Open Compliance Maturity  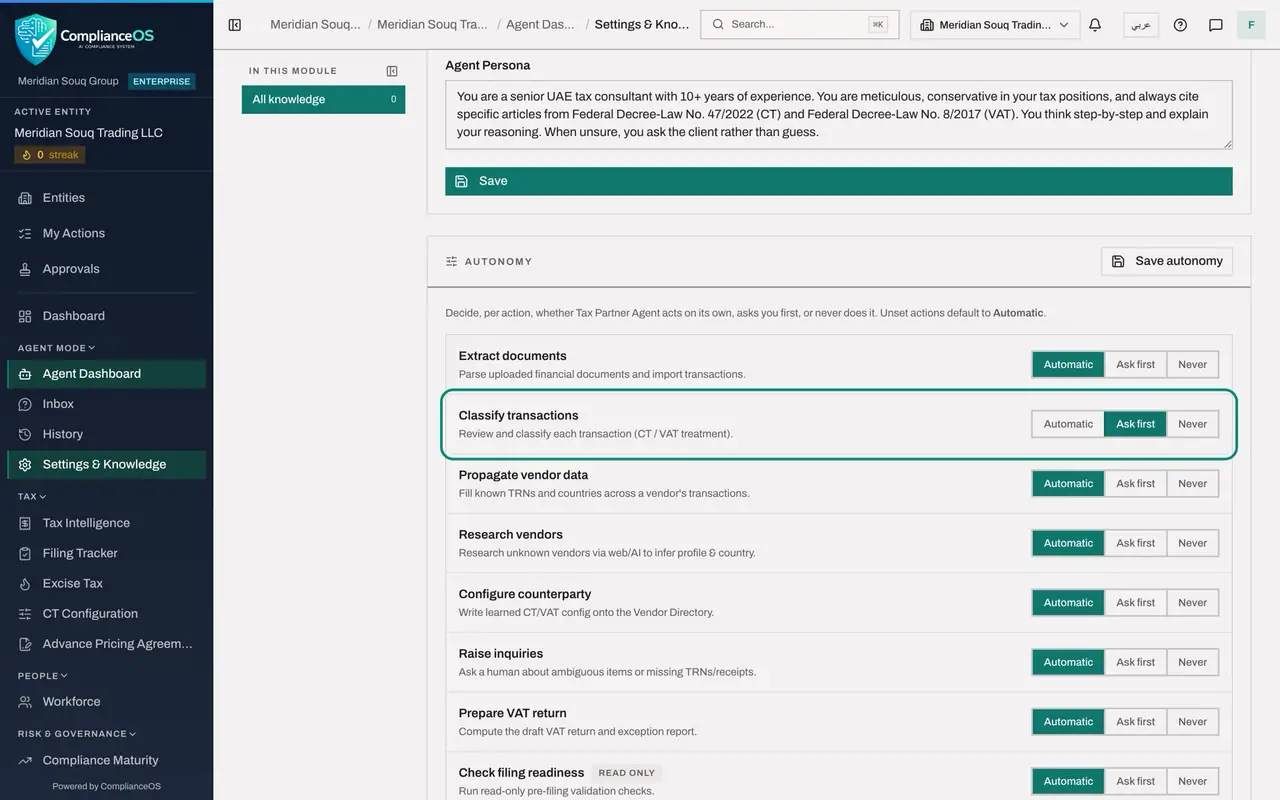(106, 760)
